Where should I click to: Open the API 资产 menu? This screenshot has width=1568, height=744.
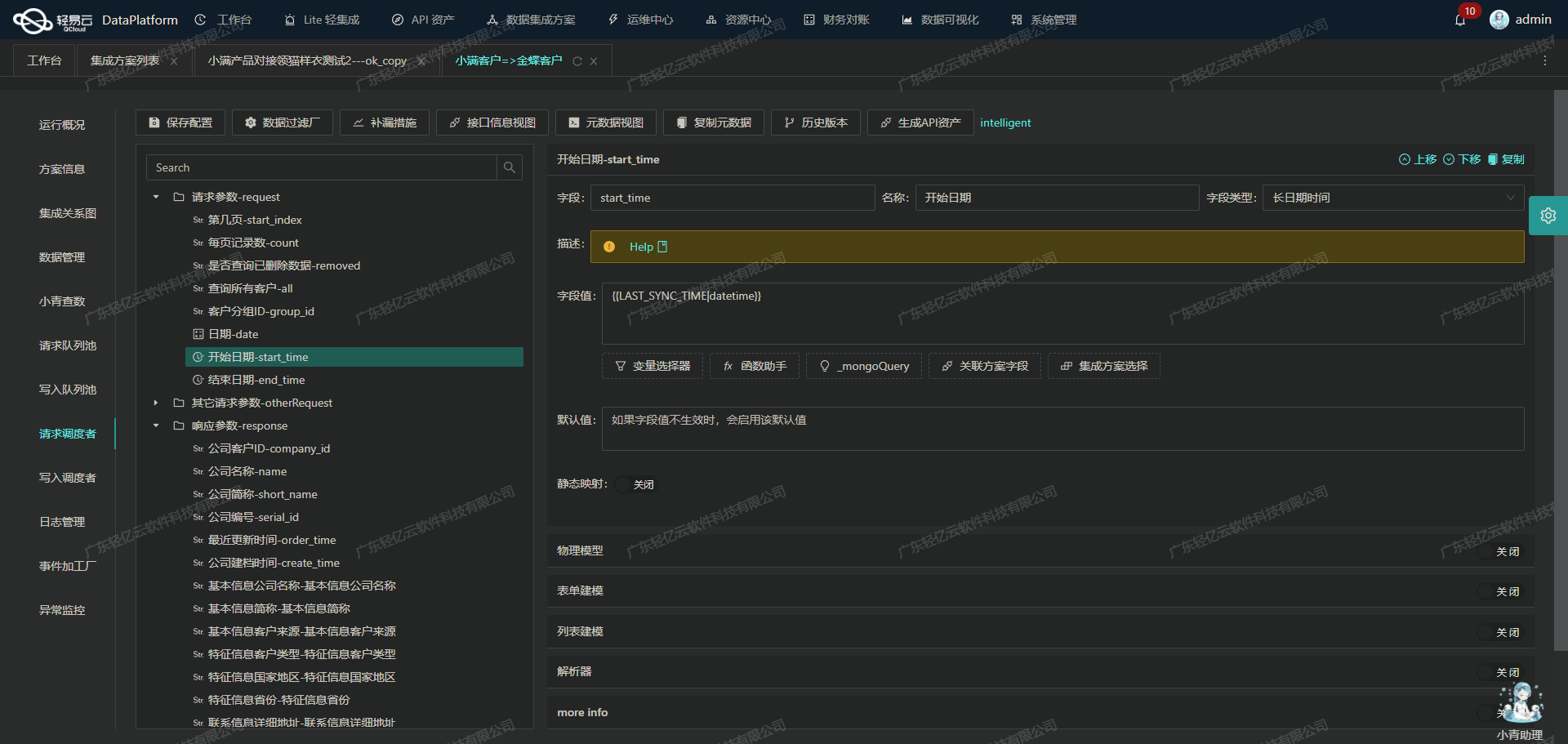[423, 20]
